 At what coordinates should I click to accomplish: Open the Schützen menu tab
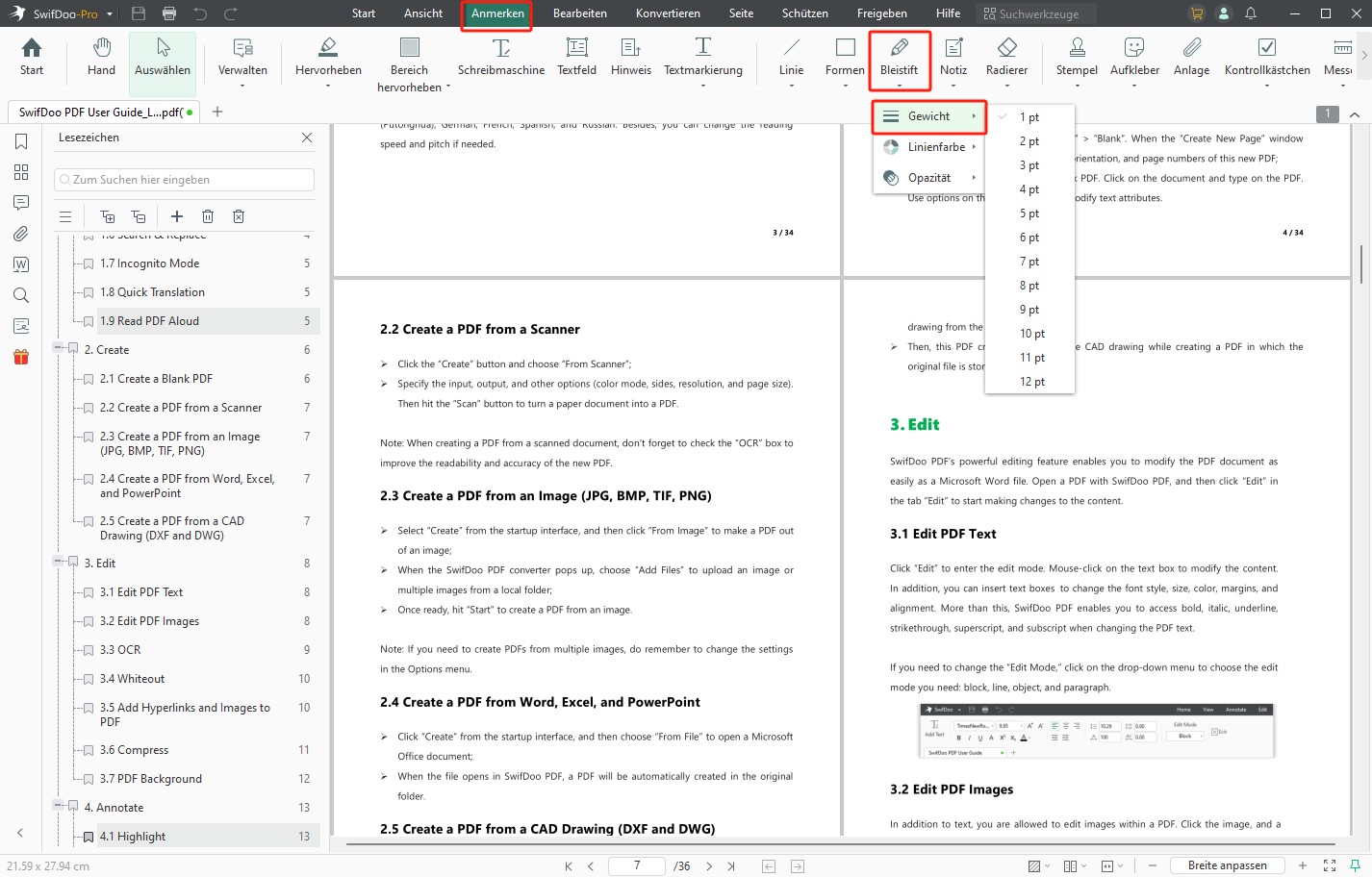click(805, 13)
